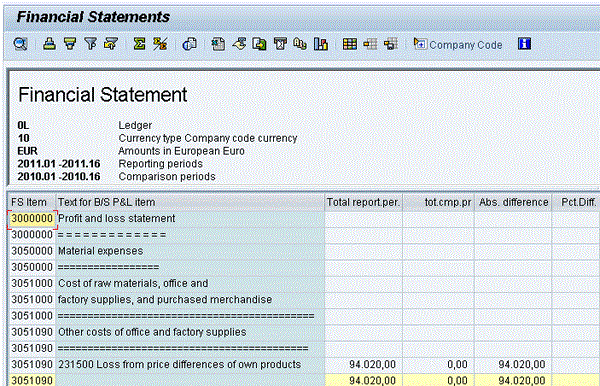Image resolution: width=600 pixels, height=386 pixels.
Task: Click 'Other costs of office and factory supplies'
Action: tap(152, 332)
